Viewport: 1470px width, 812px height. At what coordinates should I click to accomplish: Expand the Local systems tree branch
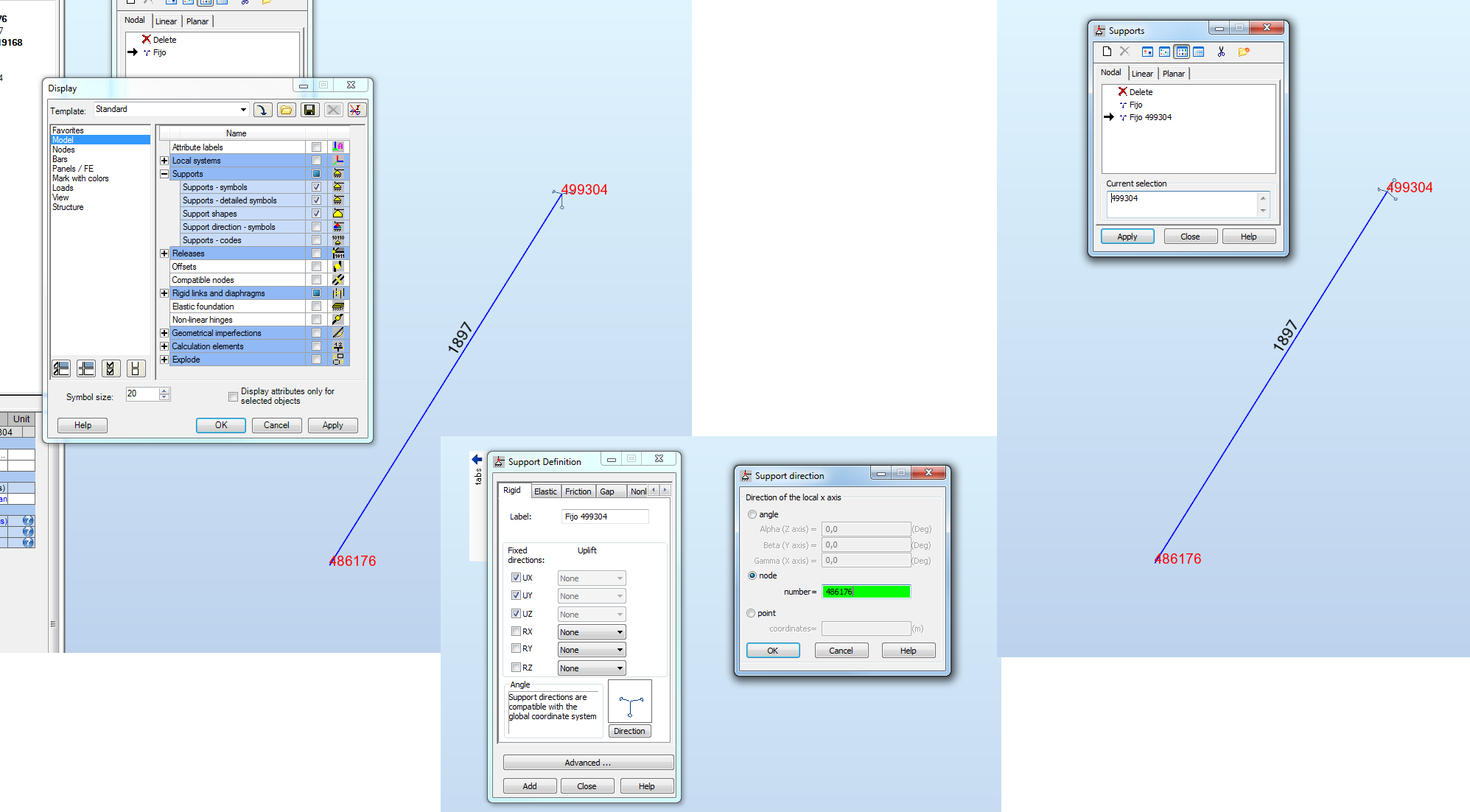tap(164, 160)
